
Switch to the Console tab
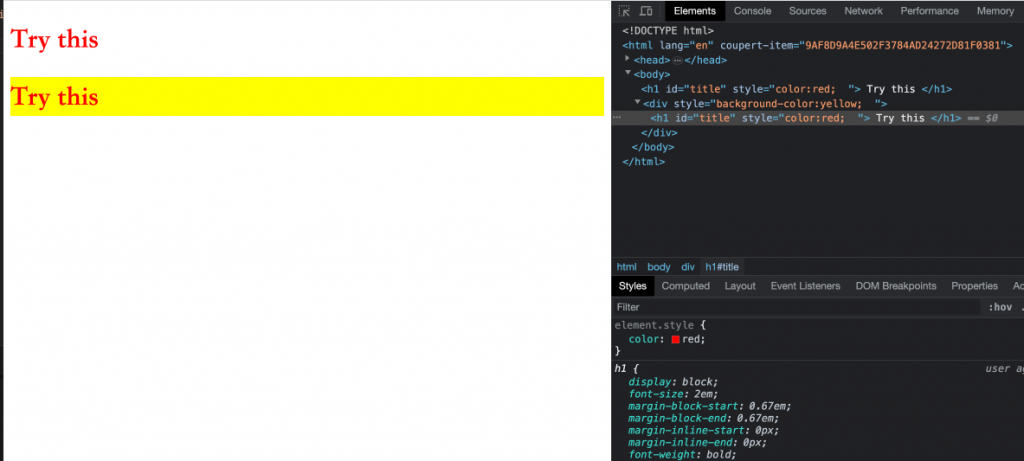[752, 11]
